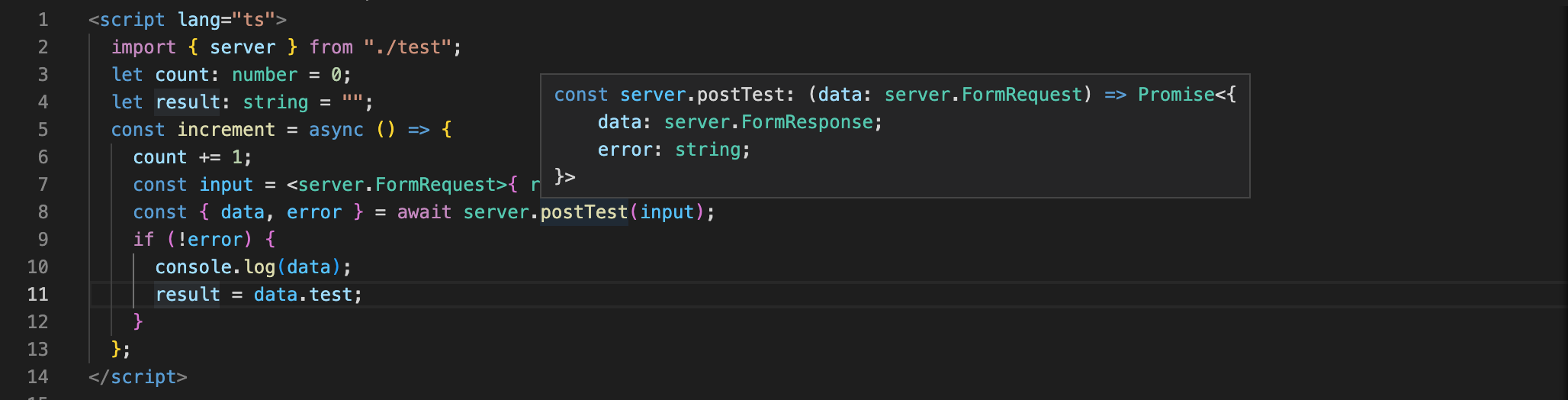Click line number 14 in the gutter
Screen dimensions: 1568x400
38,377
